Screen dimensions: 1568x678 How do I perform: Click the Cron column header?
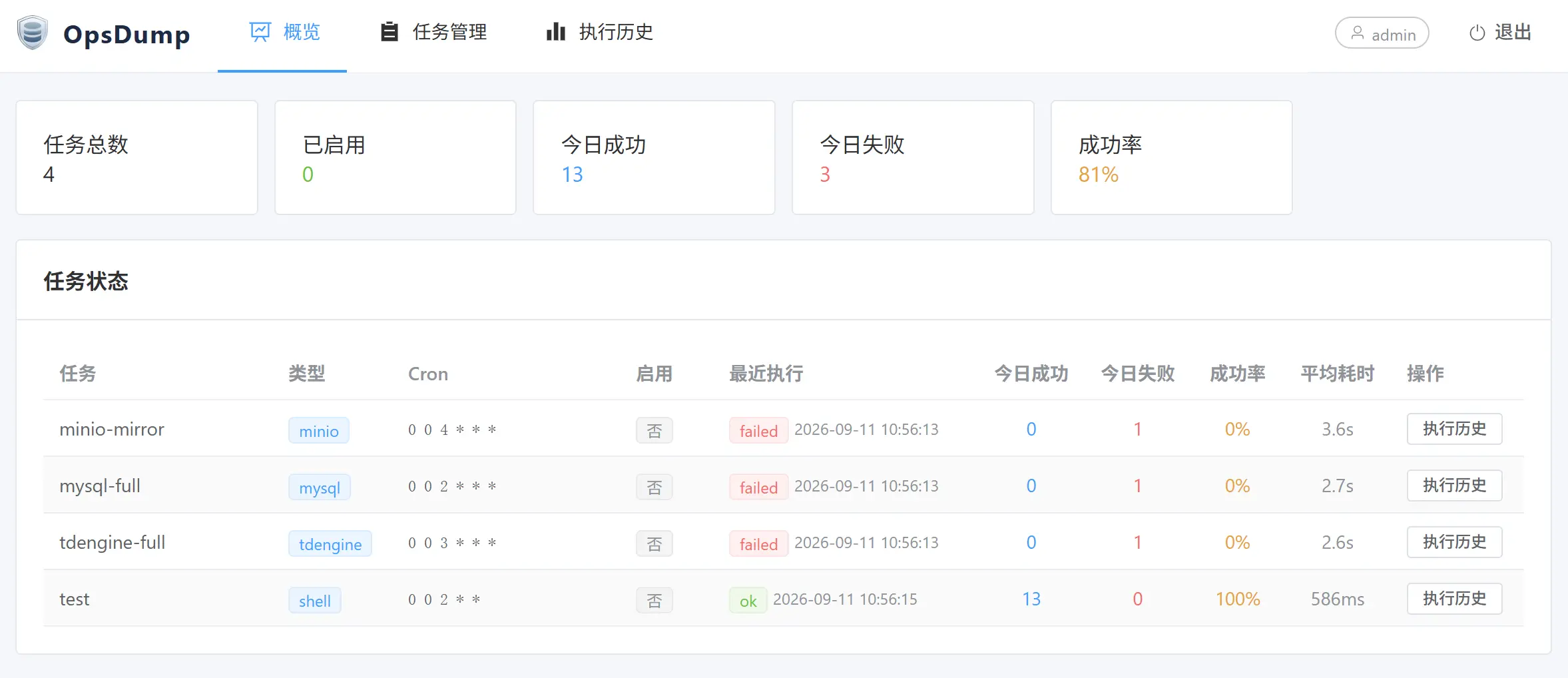[428, 374]
